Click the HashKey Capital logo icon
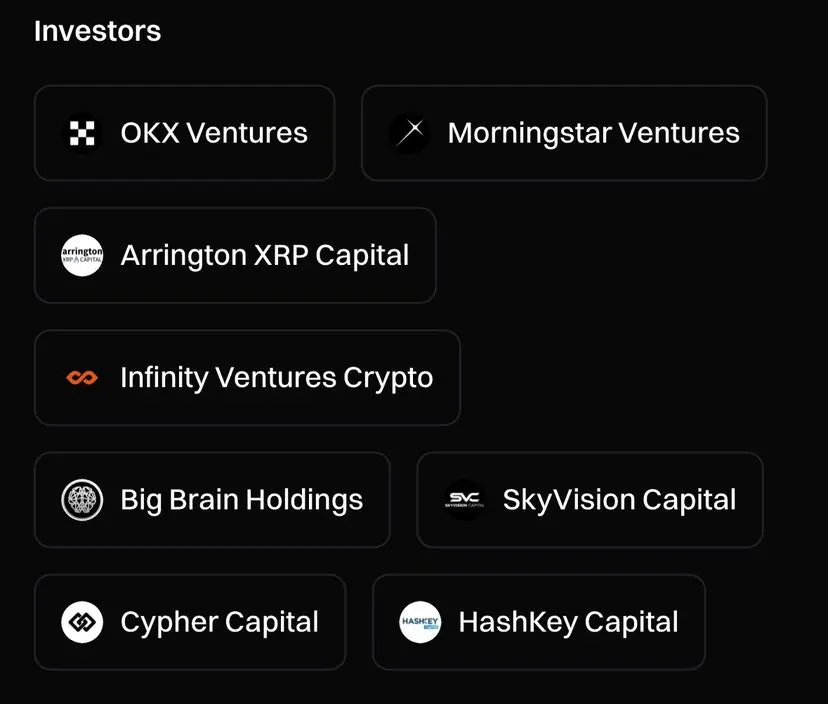This screenshot has width=828, height=704. [x=420, y=622]
